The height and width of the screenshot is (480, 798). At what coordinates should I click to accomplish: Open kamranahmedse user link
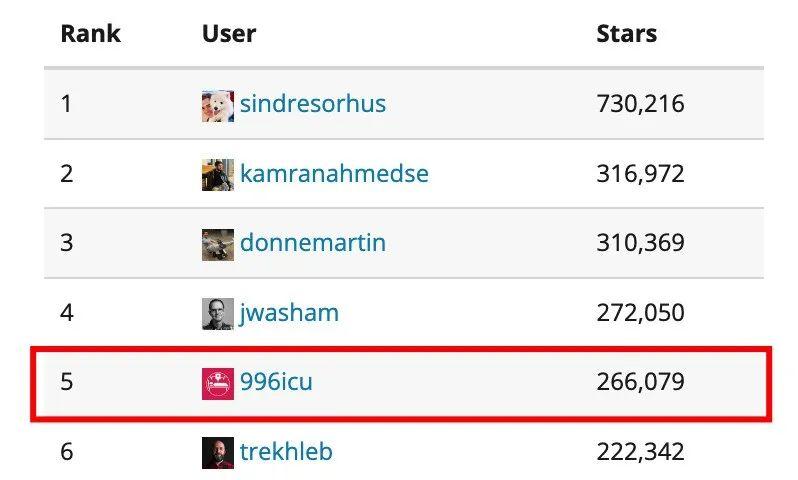point(334,174)
